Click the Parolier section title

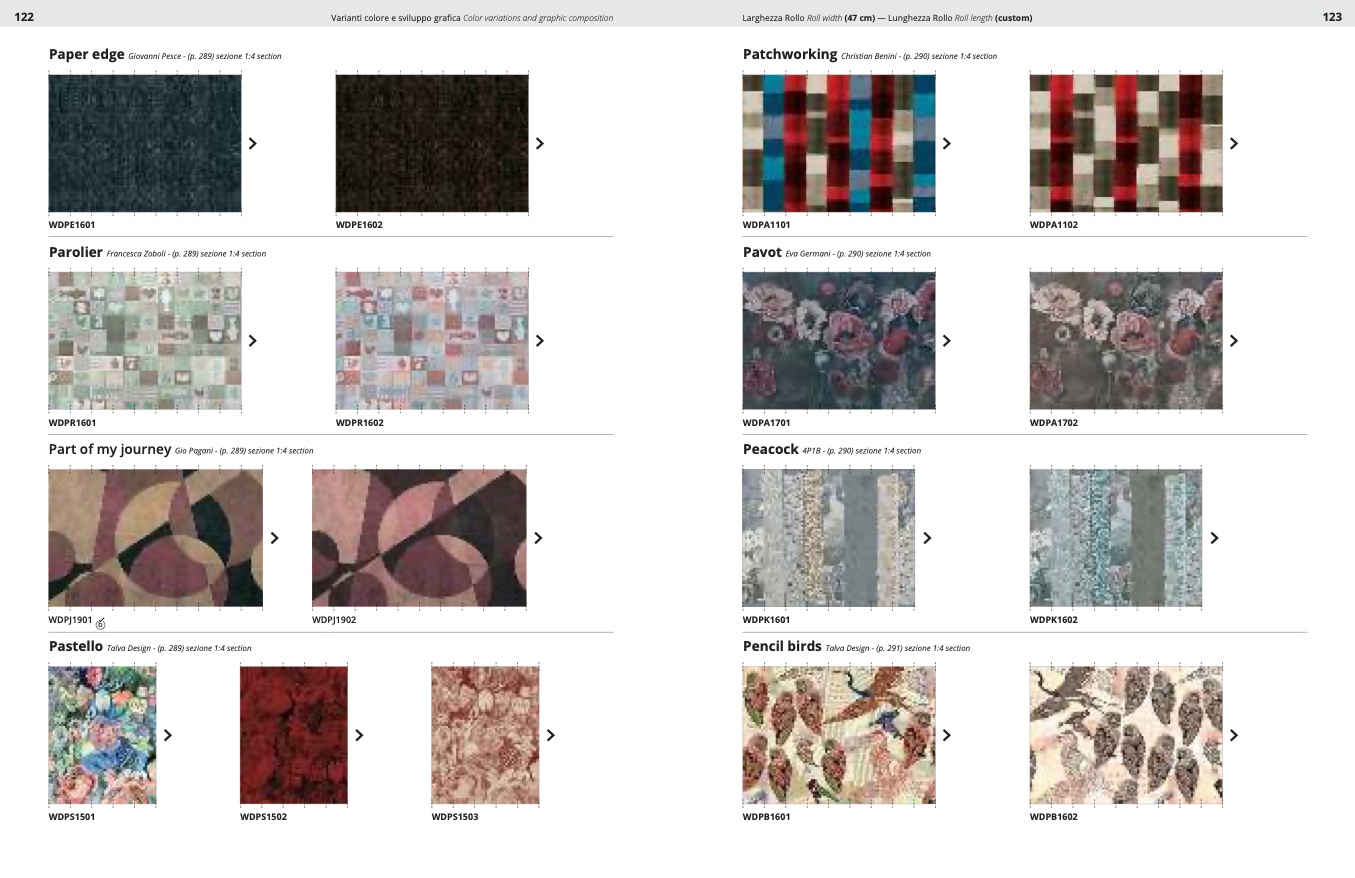click(76, 253)
